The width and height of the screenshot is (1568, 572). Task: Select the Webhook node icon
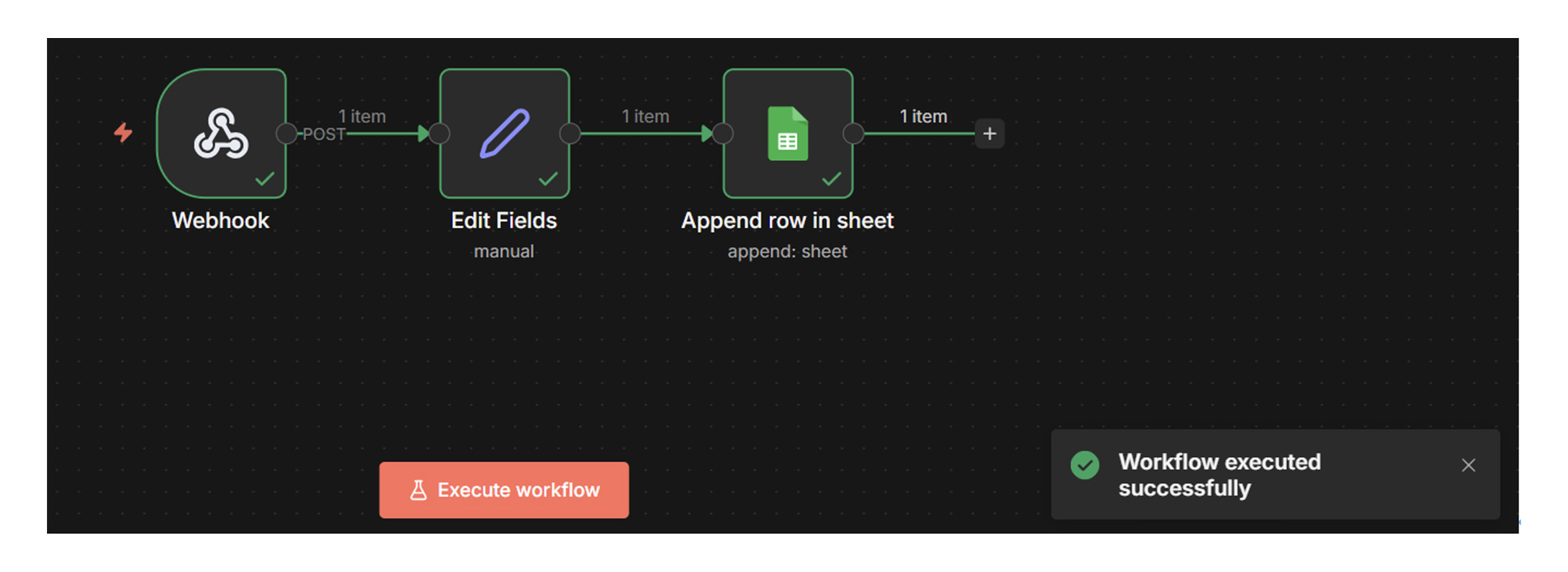[x=221, y=133]
